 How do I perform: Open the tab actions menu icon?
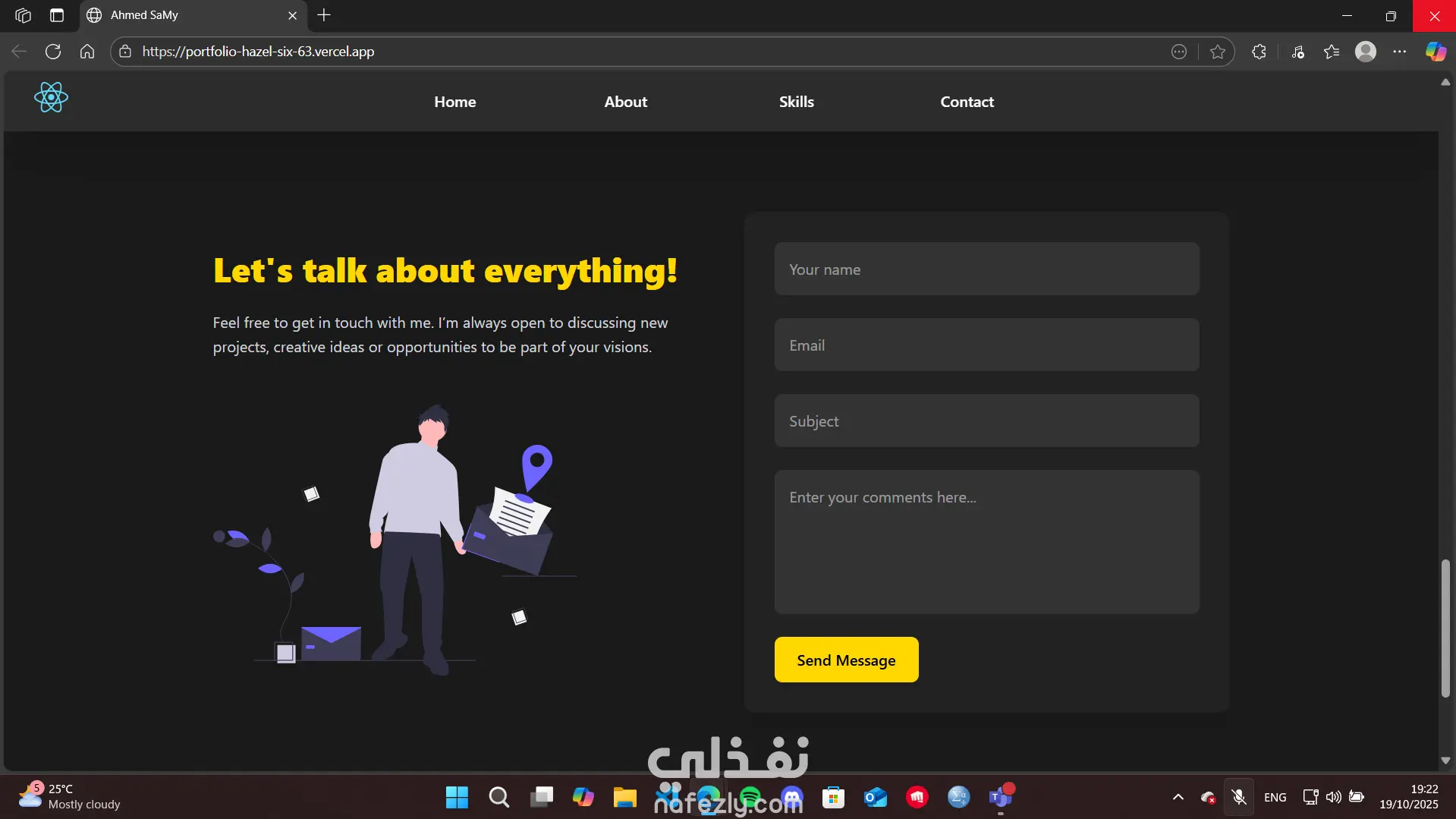click(57, 15)
